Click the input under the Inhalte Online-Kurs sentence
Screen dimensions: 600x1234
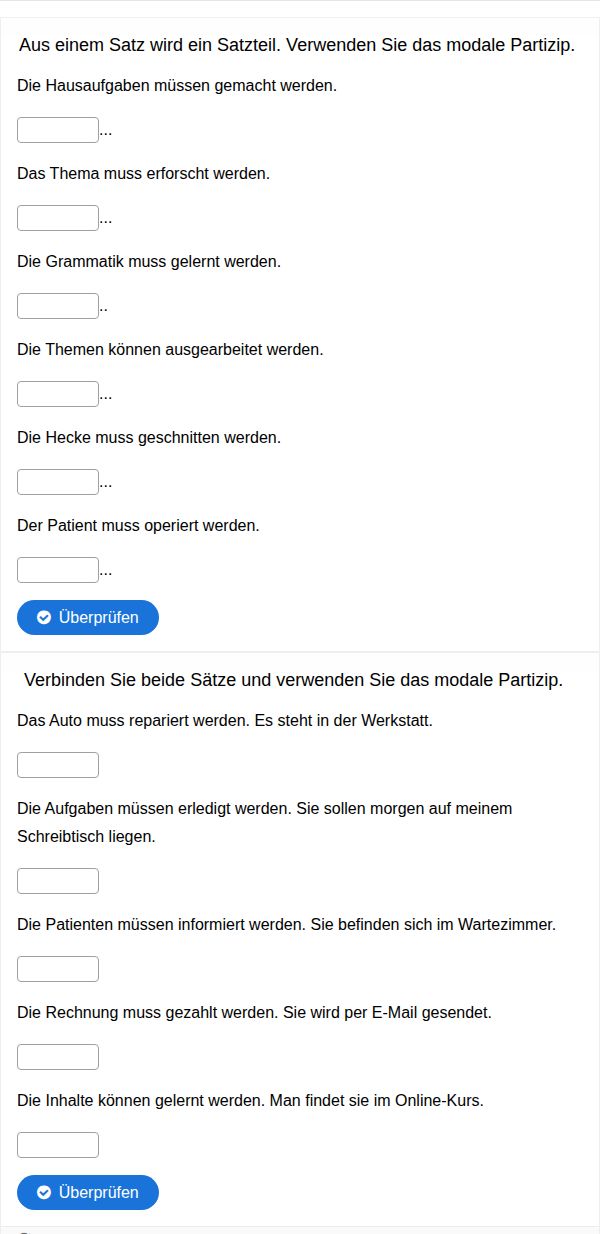[x=58, y=1145]
